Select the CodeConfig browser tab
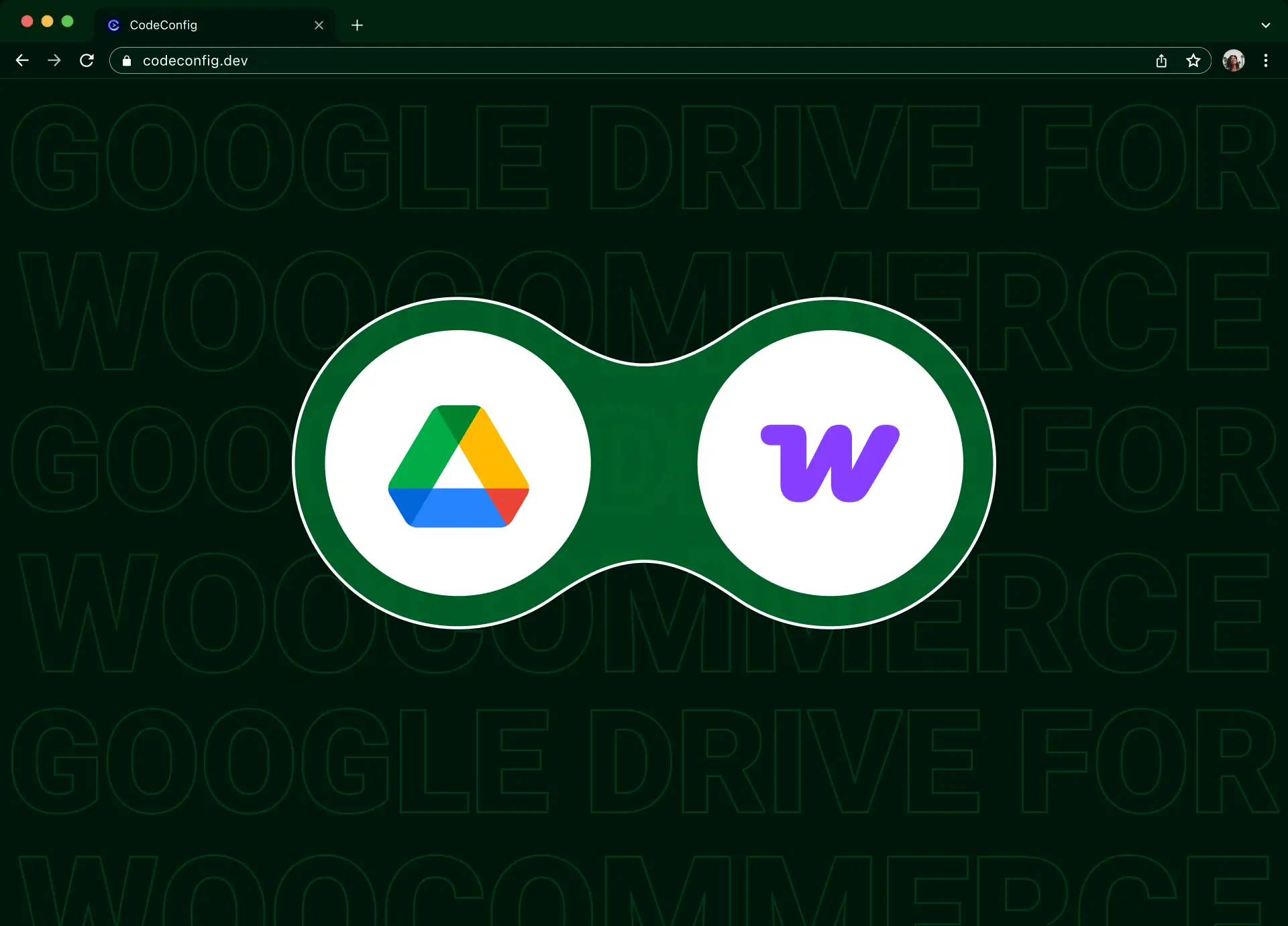This screenshot has height=926, width=1288. pyautogui.click(x=201, y=25)
